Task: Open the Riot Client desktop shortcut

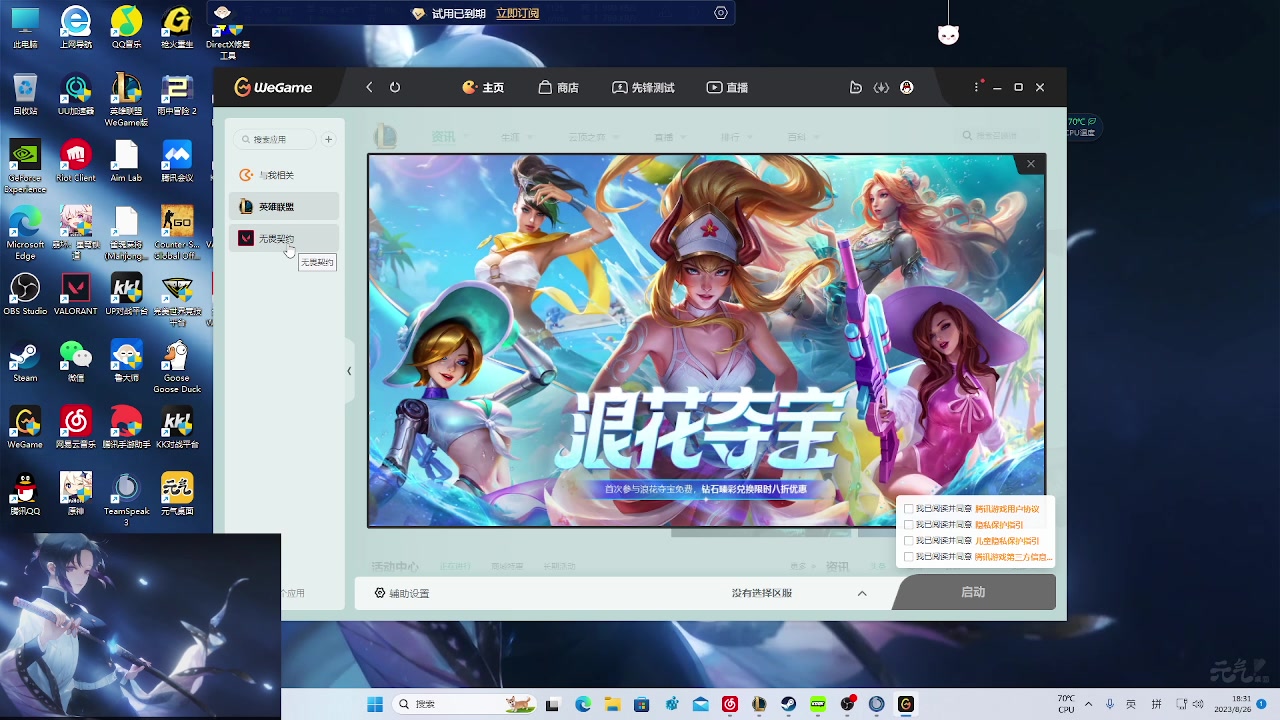Action: 76,161
